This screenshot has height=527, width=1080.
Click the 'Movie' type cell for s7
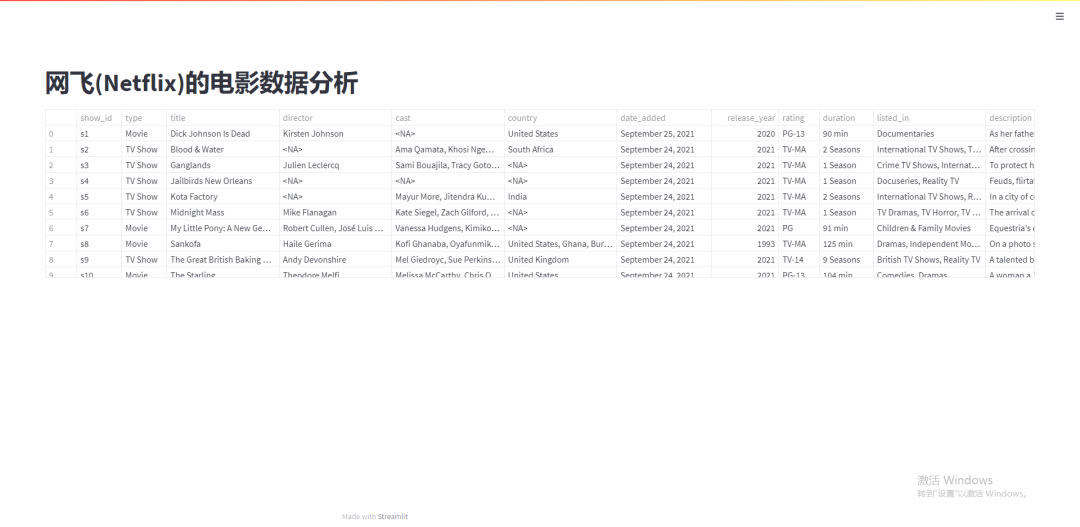(x=144, y=228)
